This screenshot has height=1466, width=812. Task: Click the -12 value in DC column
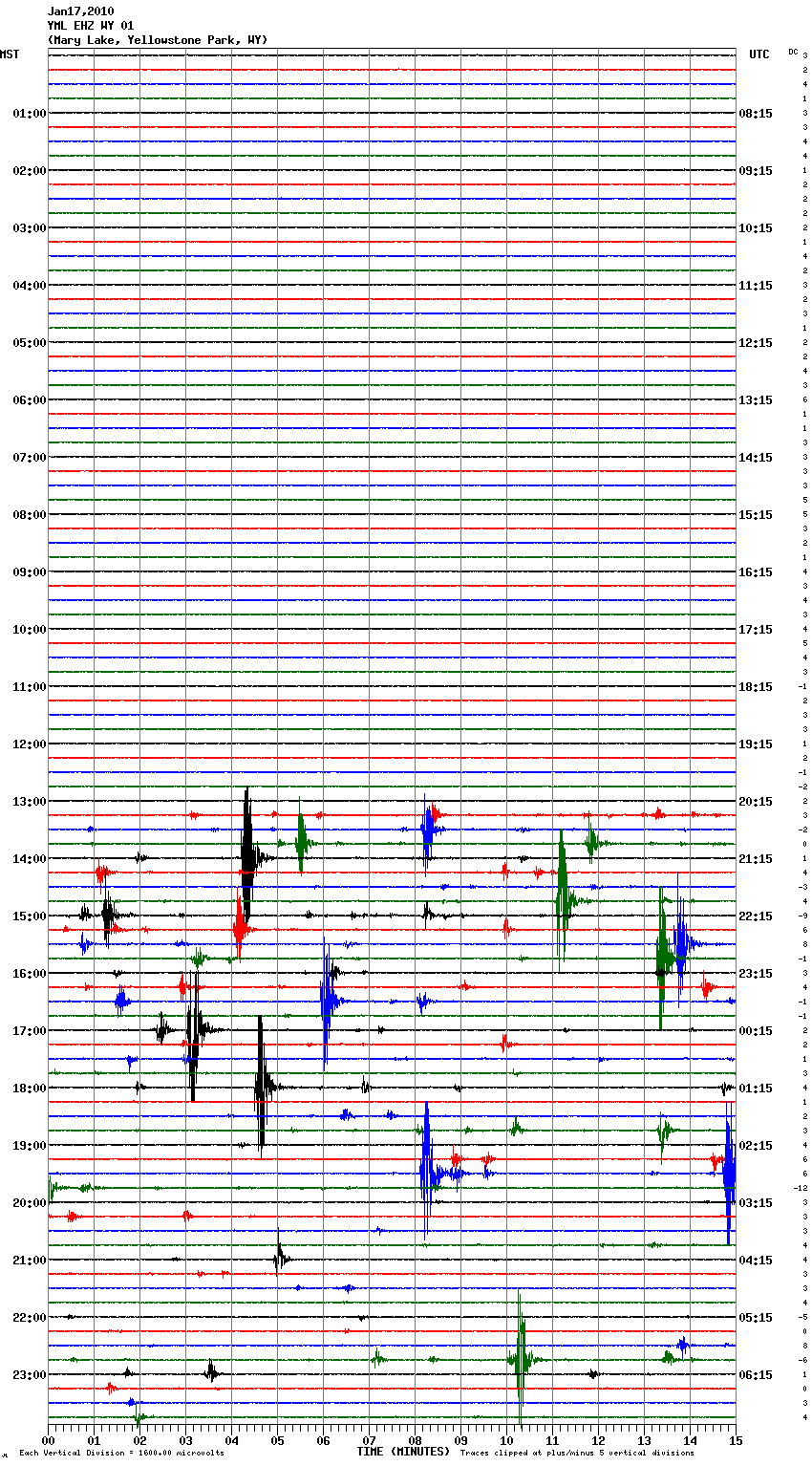pos(801,1188)
